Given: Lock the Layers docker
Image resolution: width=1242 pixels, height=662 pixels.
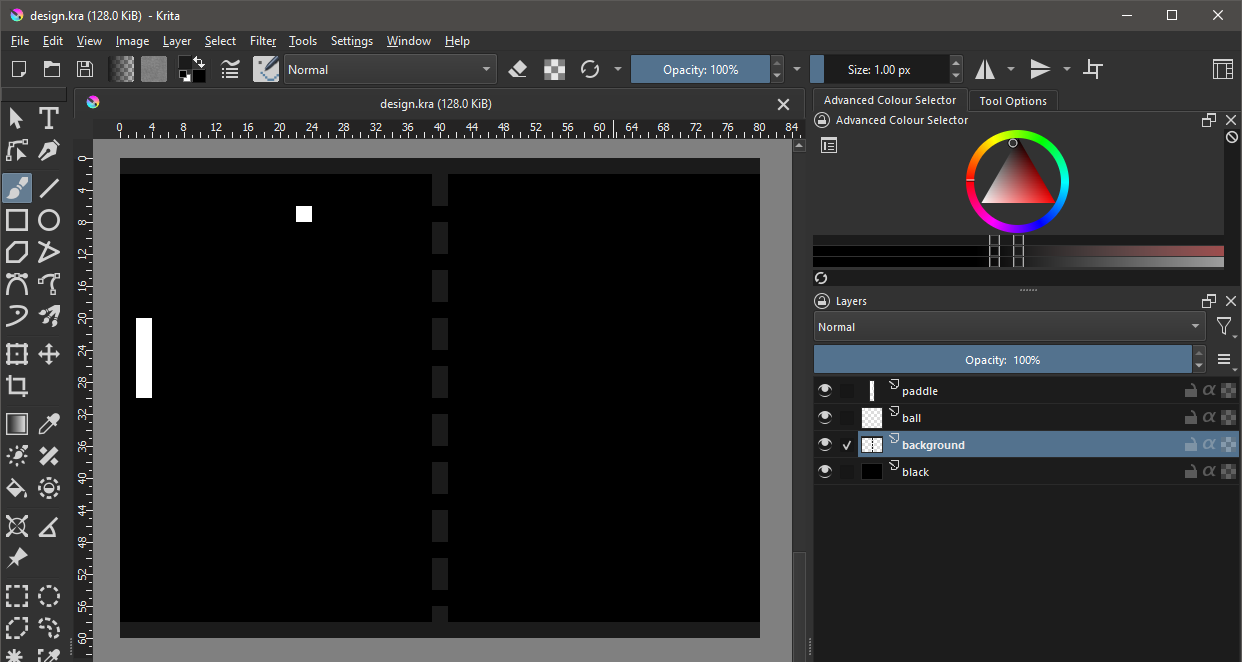Looking at the screenshot, I should point(822,301).
